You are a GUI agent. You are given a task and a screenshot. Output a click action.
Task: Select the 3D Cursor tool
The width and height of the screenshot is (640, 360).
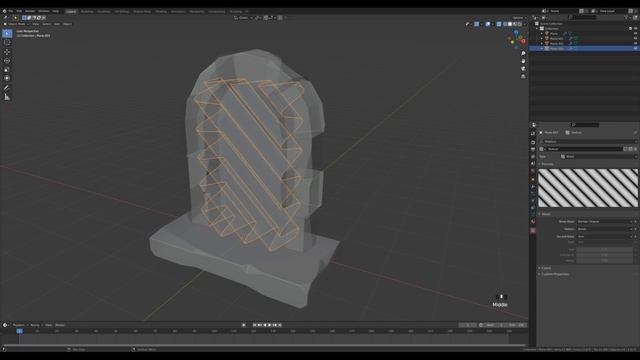tap(7, 42)
